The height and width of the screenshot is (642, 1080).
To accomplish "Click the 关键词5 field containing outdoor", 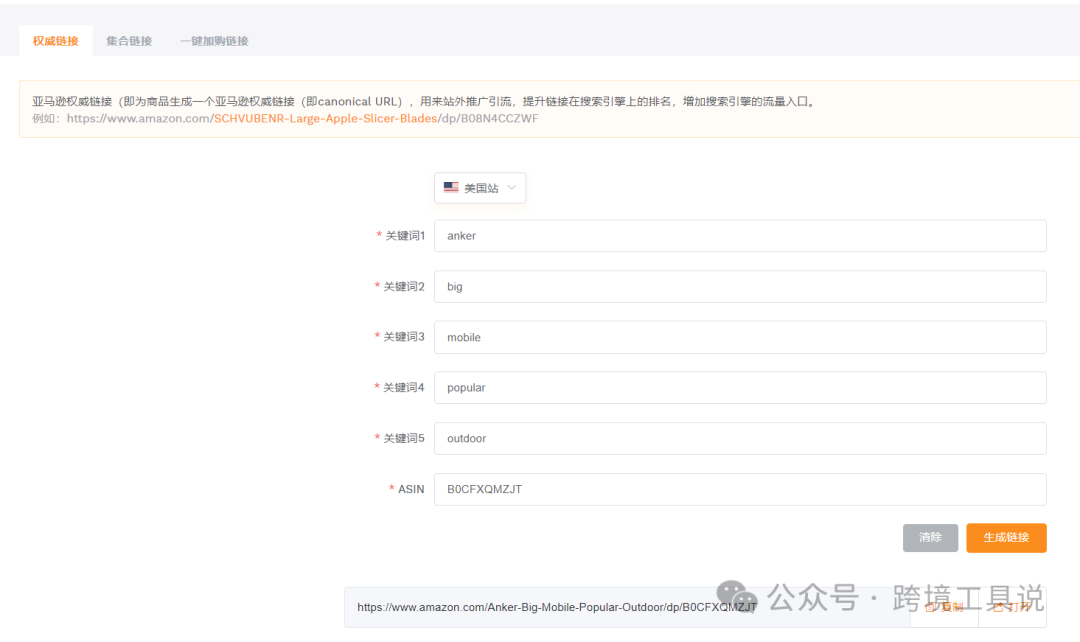I will [x=740, y=438].
